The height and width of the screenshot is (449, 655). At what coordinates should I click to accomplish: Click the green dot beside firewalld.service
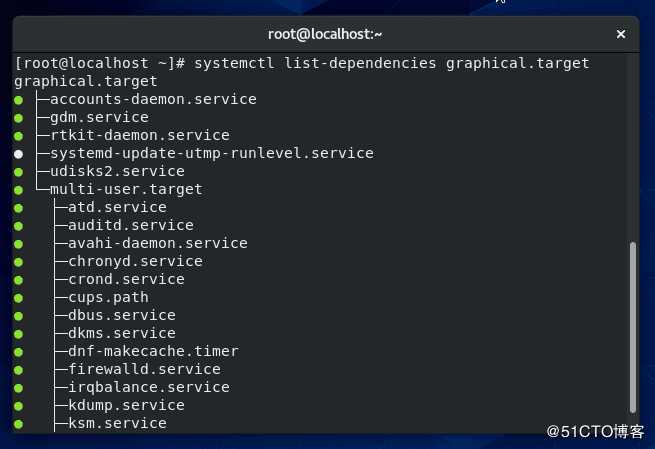click(19, 370)
